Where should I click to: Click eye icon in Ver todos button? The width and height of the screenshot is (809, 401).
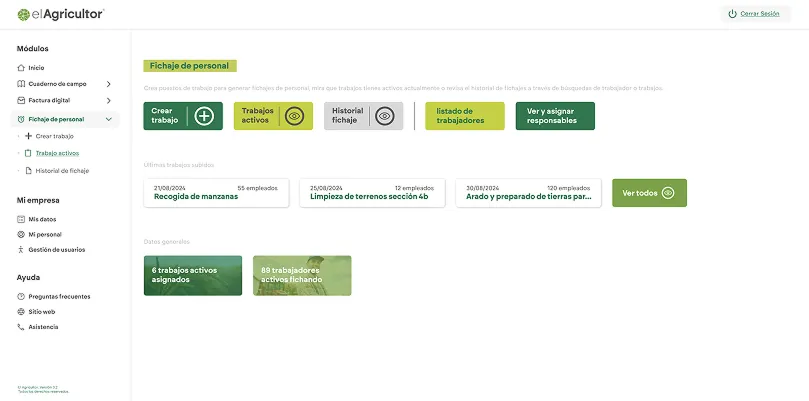[x=668, y=193]
